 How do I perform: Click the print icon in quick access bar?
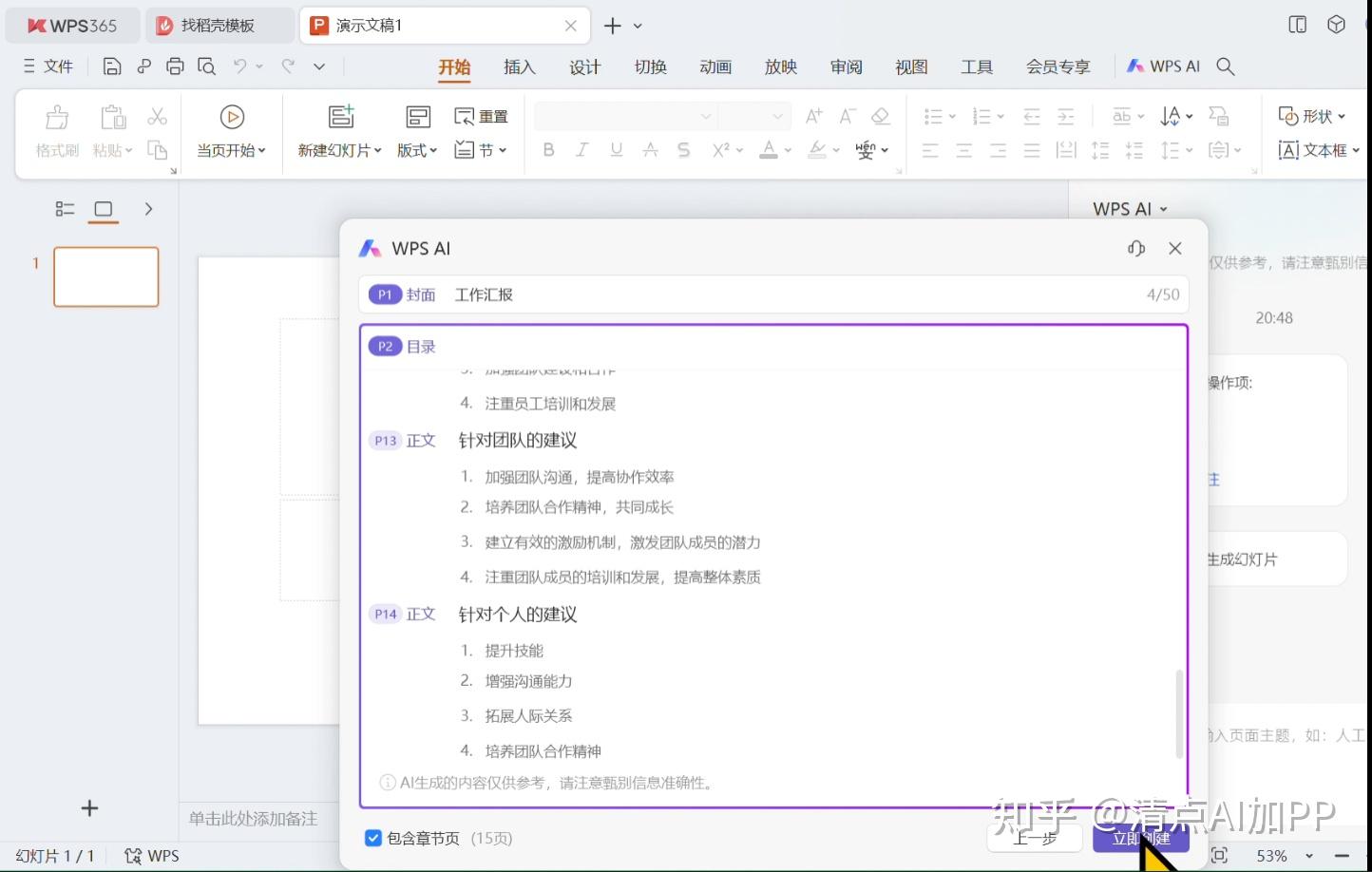pos(175,66)
